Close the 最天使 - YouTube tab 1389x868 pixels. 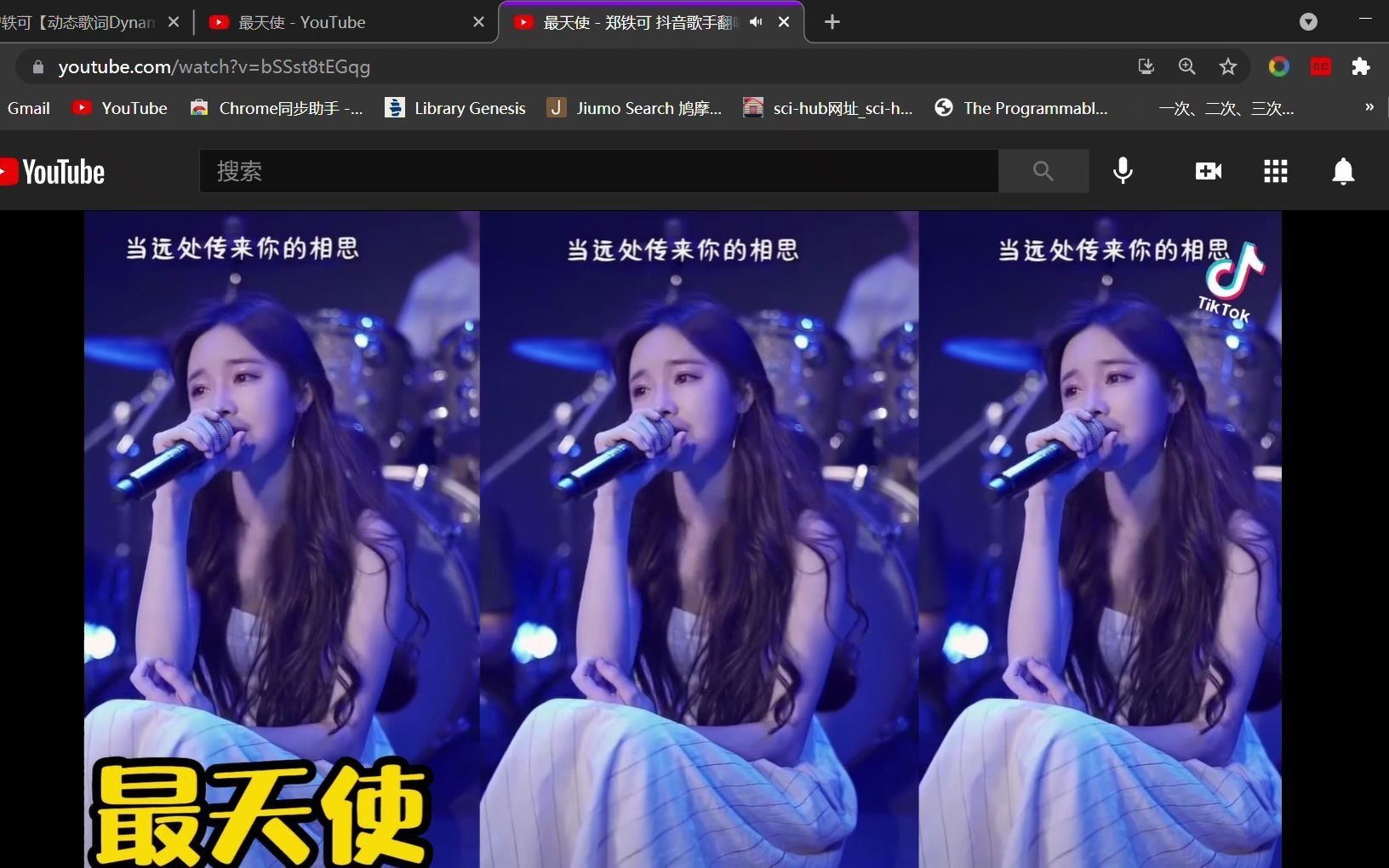pos(479,22)
